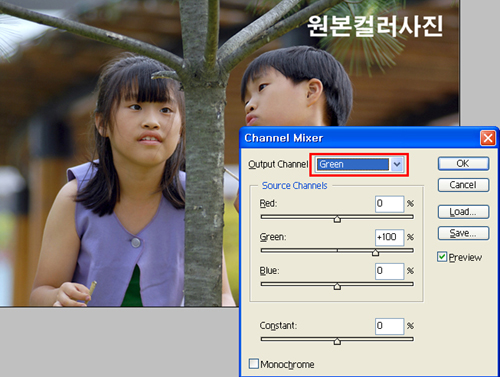
Task: Click the Constant percentage input field
Action: pyautogui.click(x=389, y=326)
